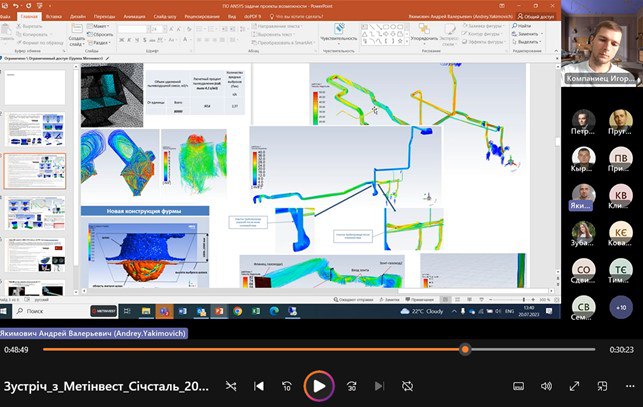Open the Дизайн ribbon tab
Screen dimensions: 643x407
tap(77, 17)
